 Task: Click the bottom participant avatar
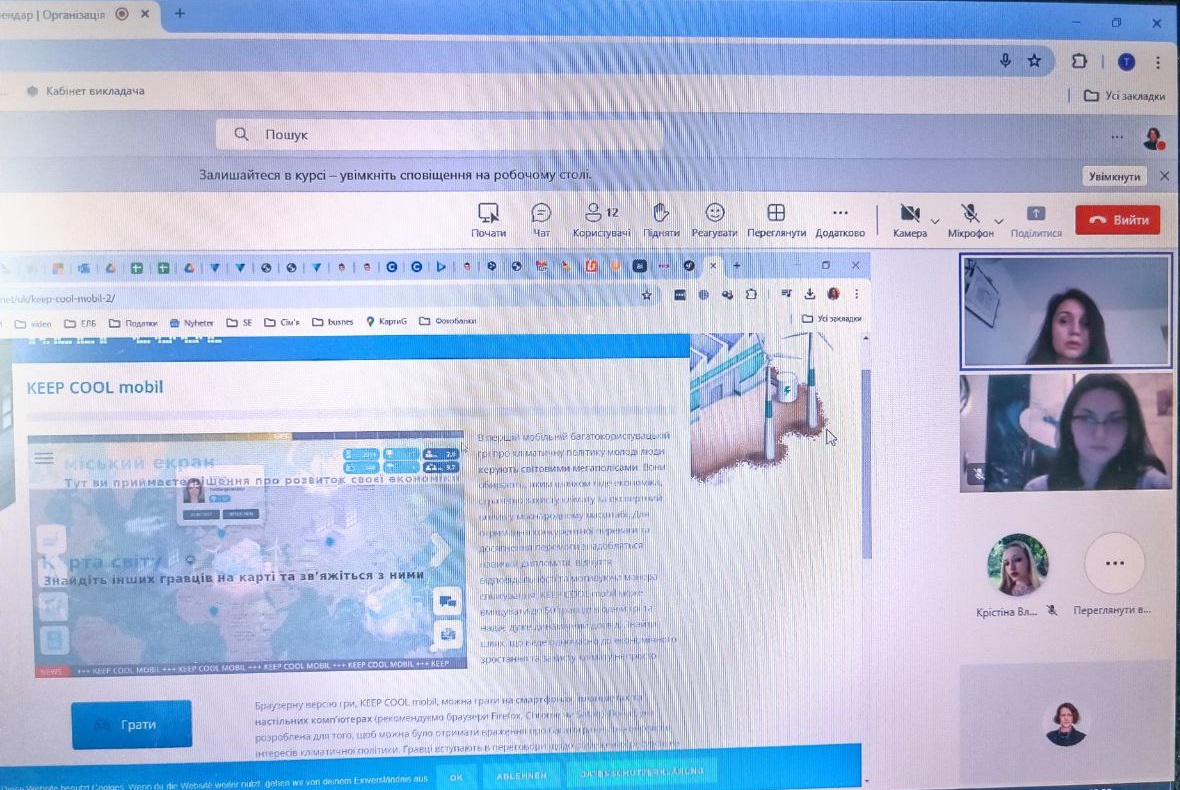1066,723
